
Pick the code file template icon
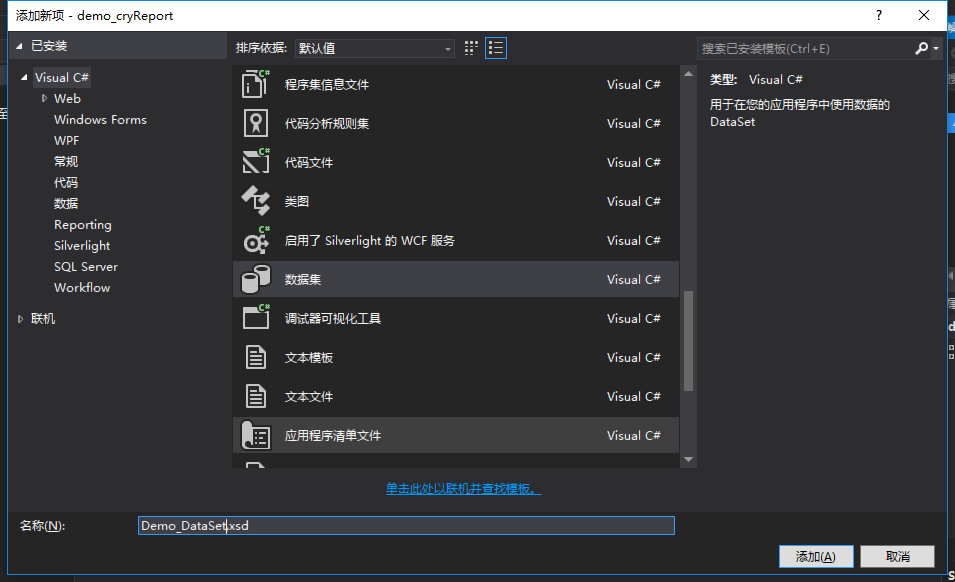(x=256, y=162)
